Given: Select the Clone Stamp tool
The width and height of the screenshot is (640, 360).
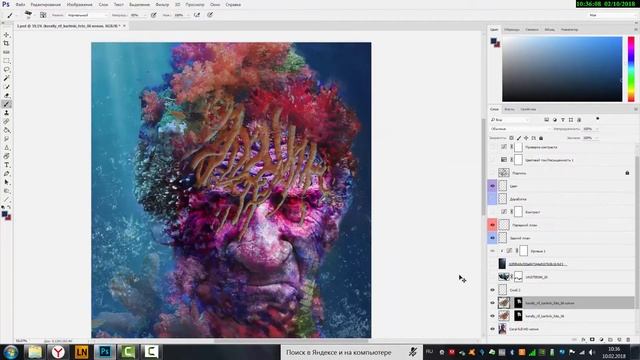Looking at the screenshot, I should (6, 113).
